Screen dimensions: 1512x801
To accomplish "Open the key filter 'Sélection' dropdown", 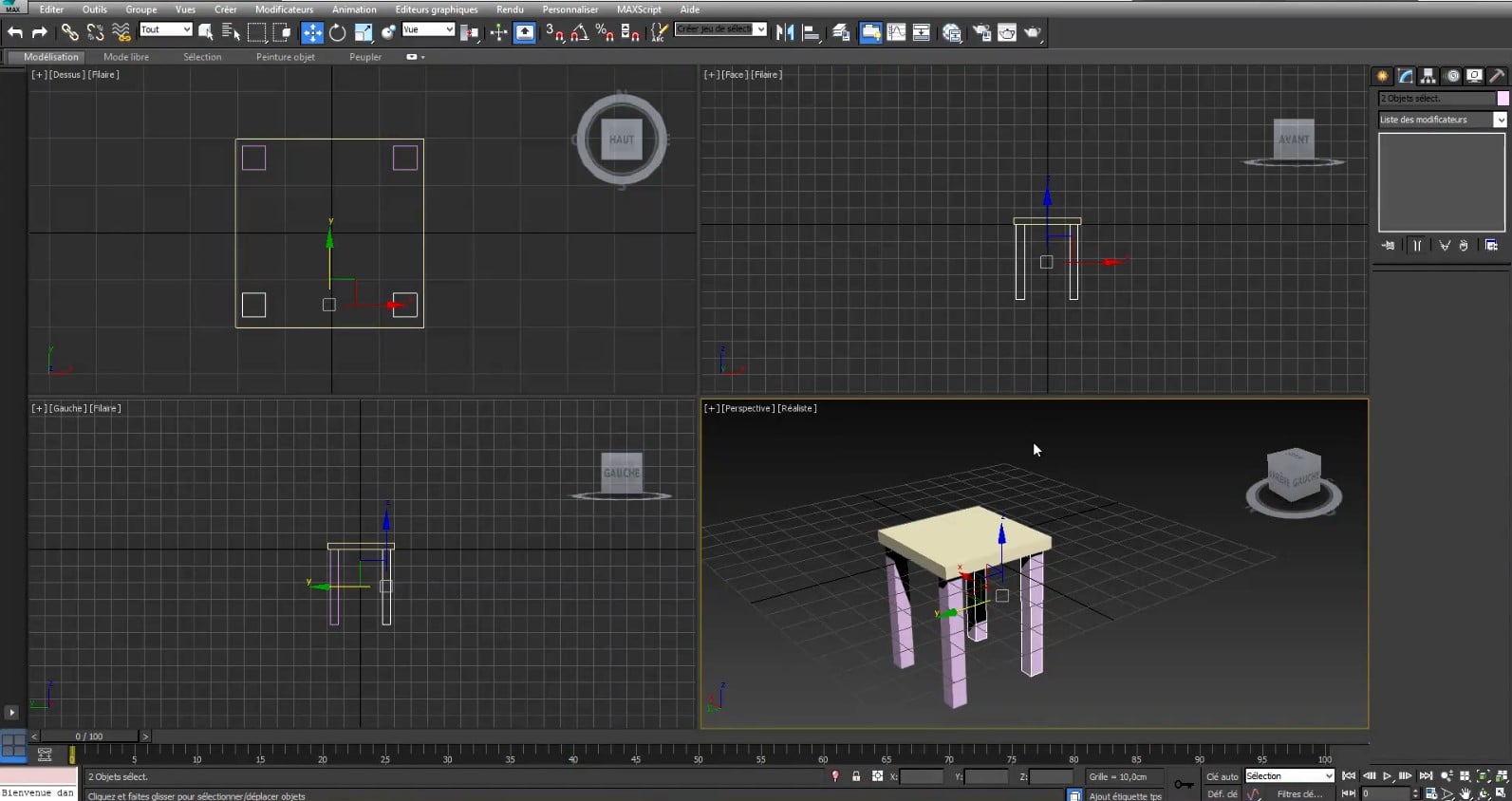I will (x=1290, y=776).
